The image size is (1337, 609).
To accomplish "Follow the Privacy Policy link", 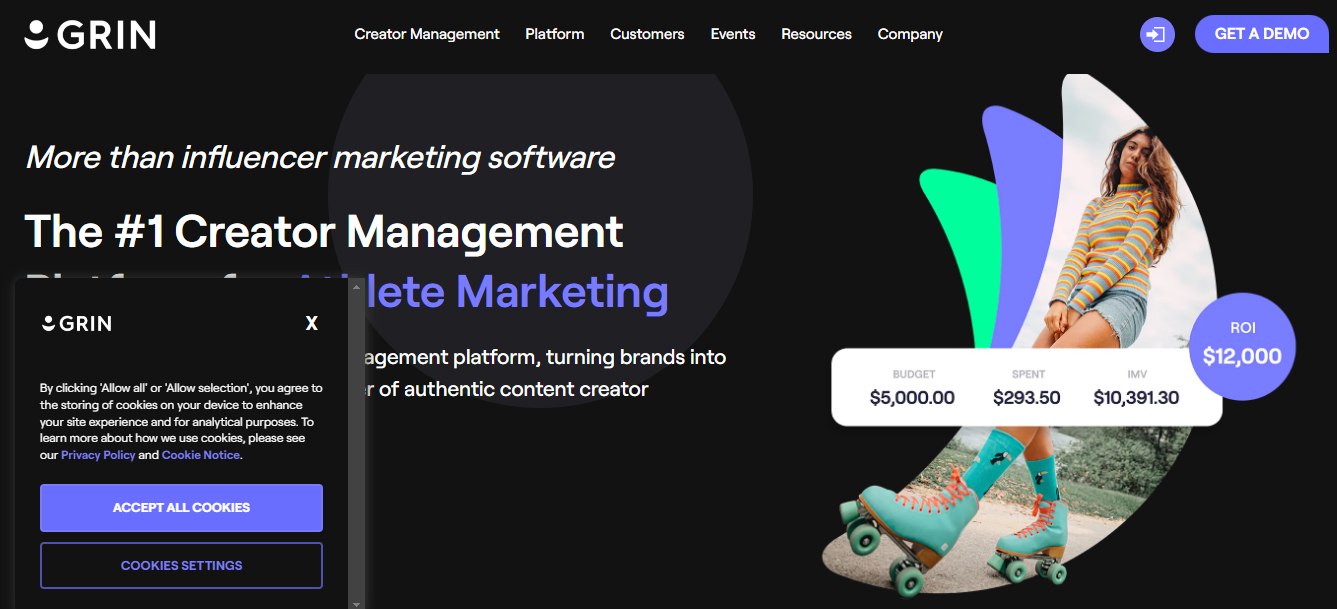I will pos(98,455).
